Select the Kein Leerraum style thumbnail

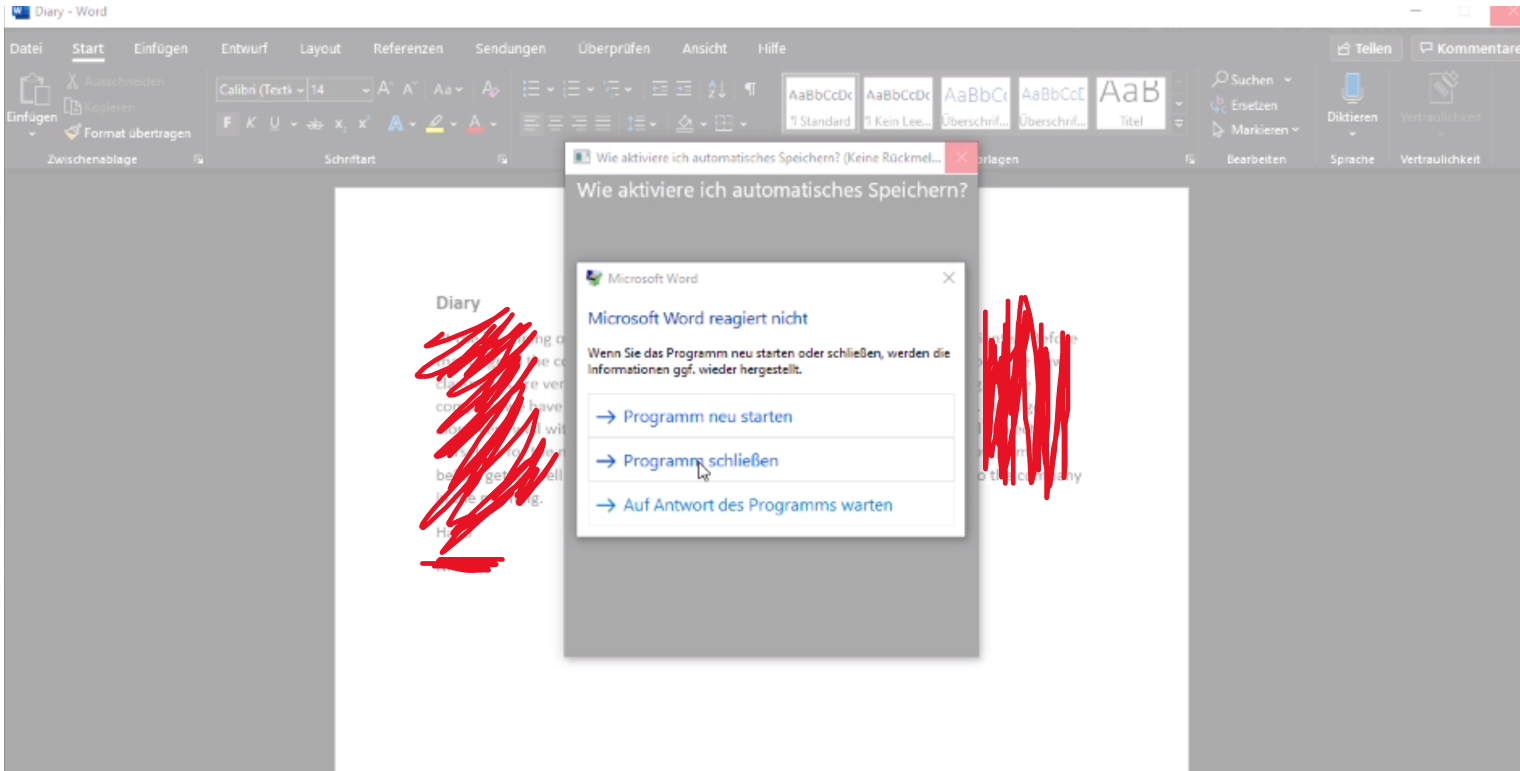(x=897, y=103)
